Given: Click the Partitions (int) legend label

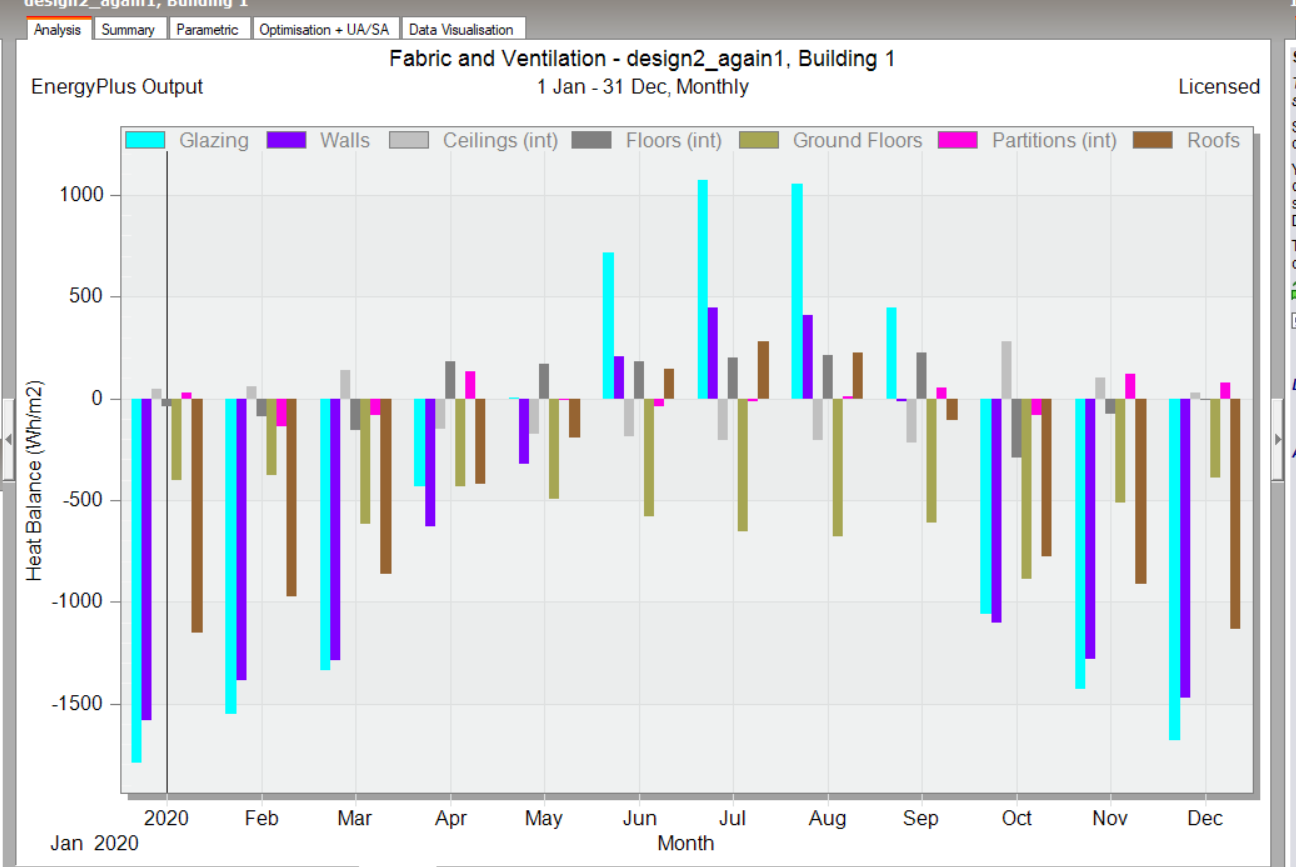Looking at the screenshot, I should [x=1054, y=141].
